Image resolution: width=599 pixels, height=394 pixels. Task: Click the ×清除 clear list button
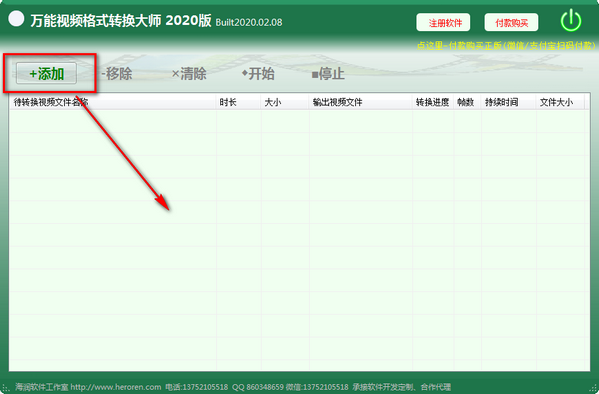click(x=189, y=73)
